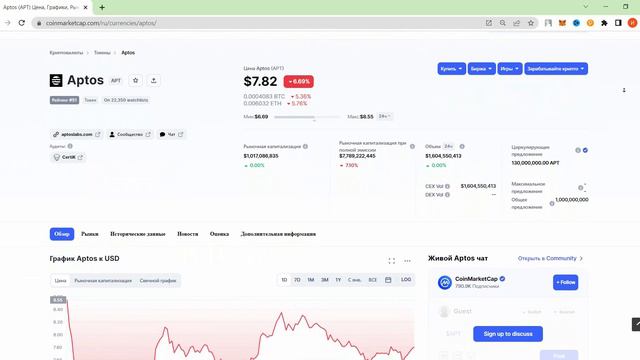Close the Aptos browser tab
The height and width of the screenshot is (360, 640).
coord(85,7)
